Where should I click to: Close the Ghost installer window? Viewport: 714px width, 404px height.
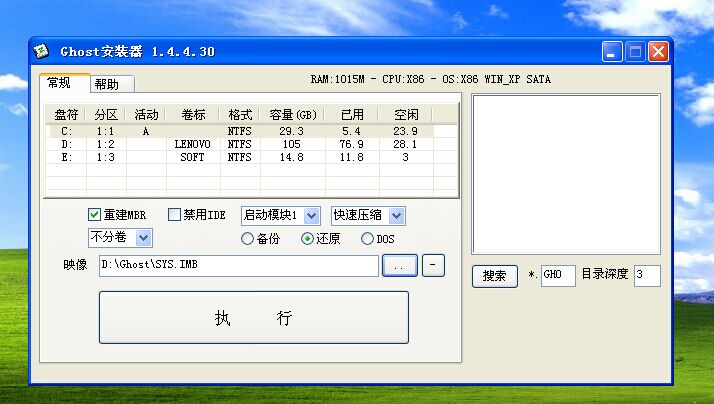click(657, 51)
